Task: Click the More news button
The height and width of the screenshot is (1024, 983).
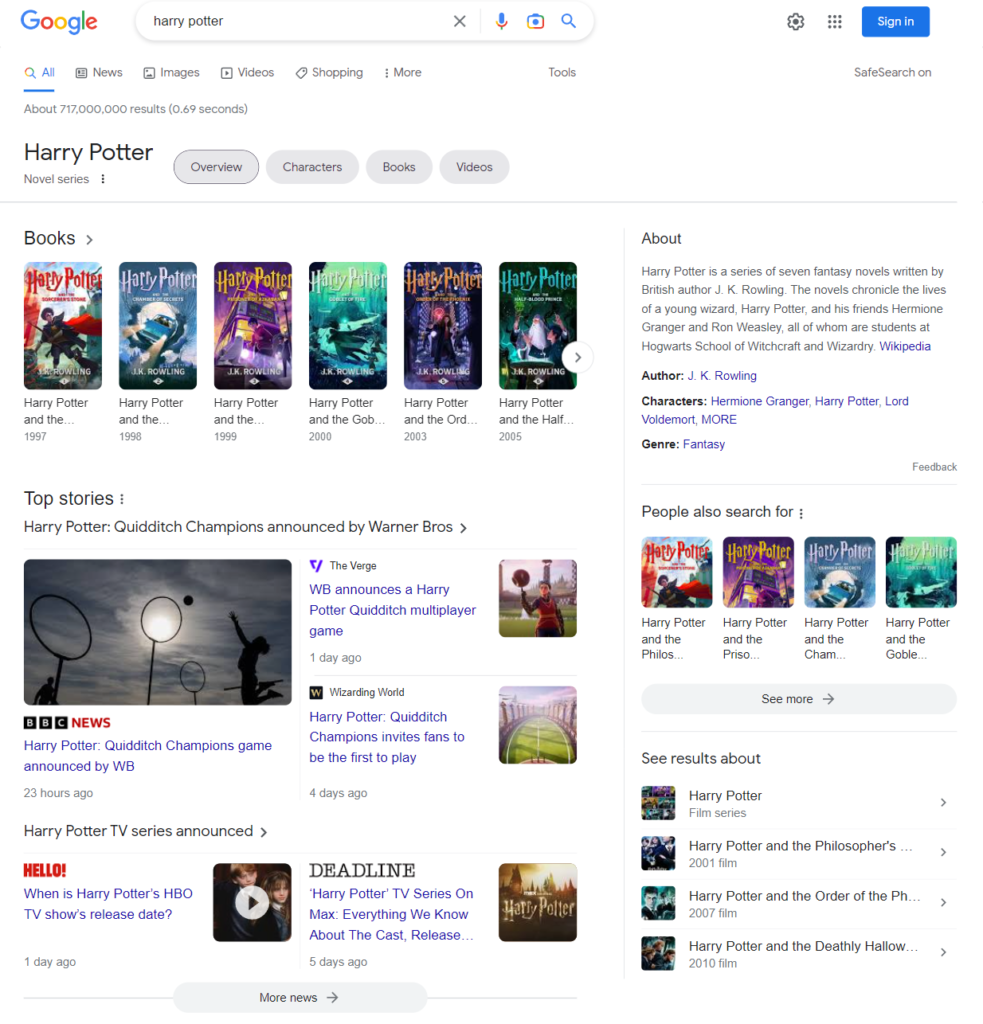Action: (x=300, y=997)
